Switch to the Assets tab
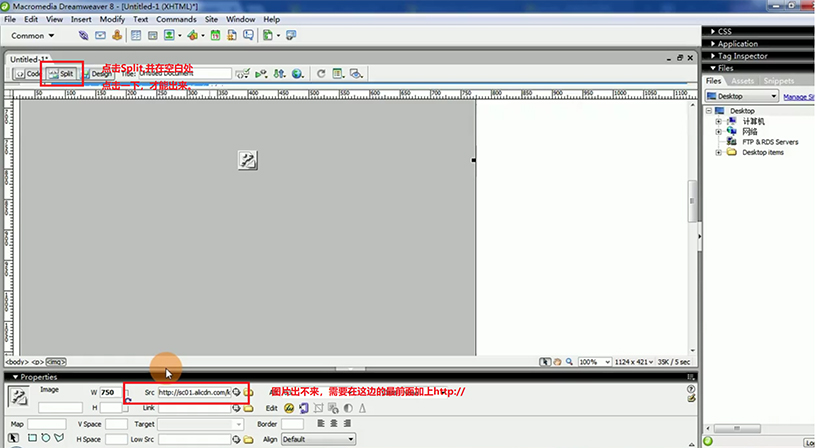 tap(743, 81)
